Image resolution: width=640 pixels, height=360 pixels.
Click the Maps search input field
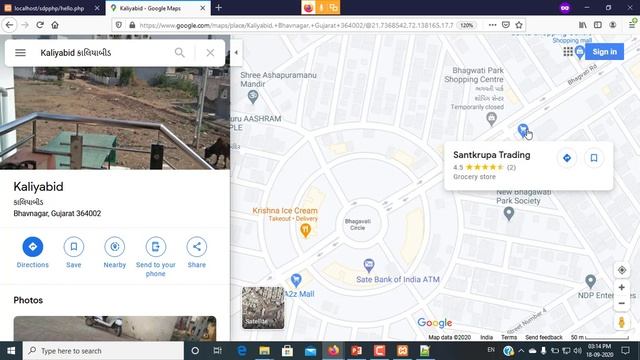tap(104, 53)
